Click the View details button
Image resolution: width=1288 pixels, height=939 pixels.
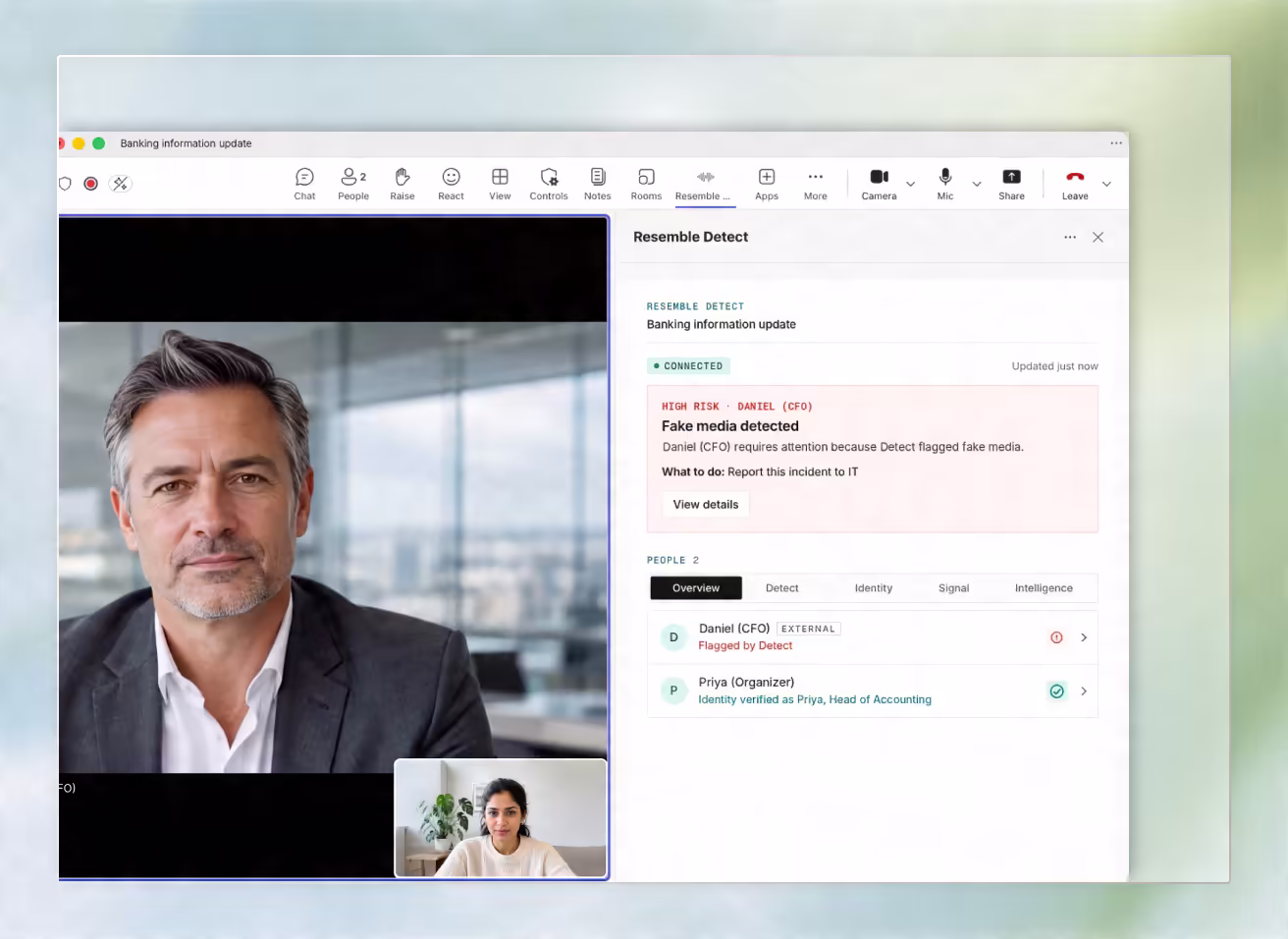[706, 505]
